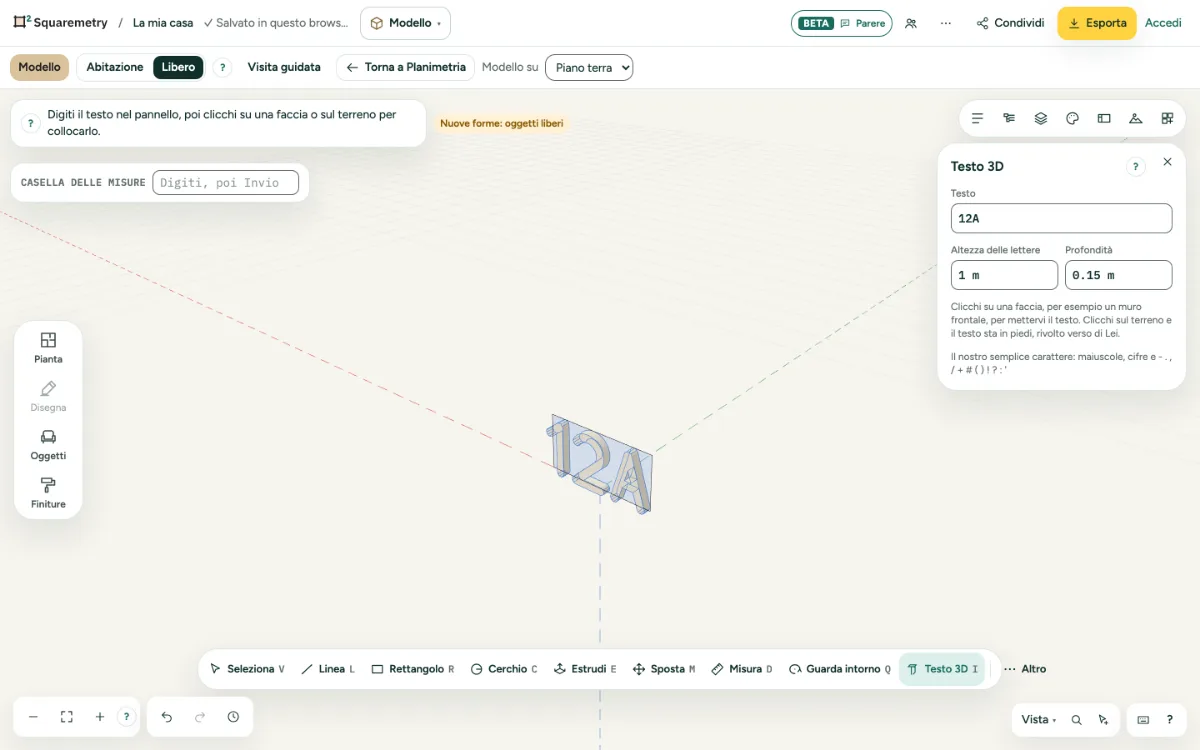1200x750 pixels.
Task: Select the Testo 3D tool
Action: (x=942, y=669)
